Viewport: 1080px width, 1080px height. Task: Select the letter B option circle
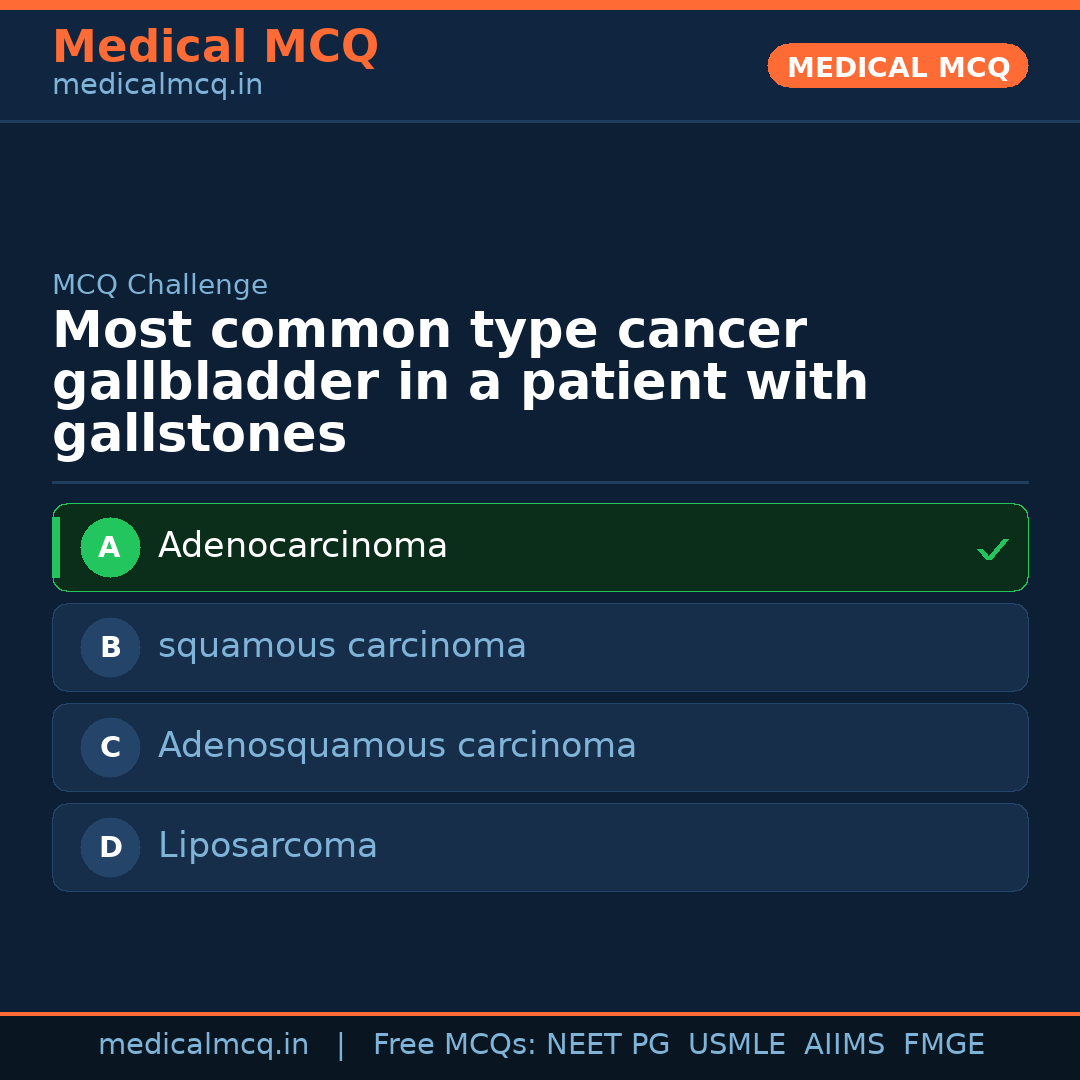[110, 647]
